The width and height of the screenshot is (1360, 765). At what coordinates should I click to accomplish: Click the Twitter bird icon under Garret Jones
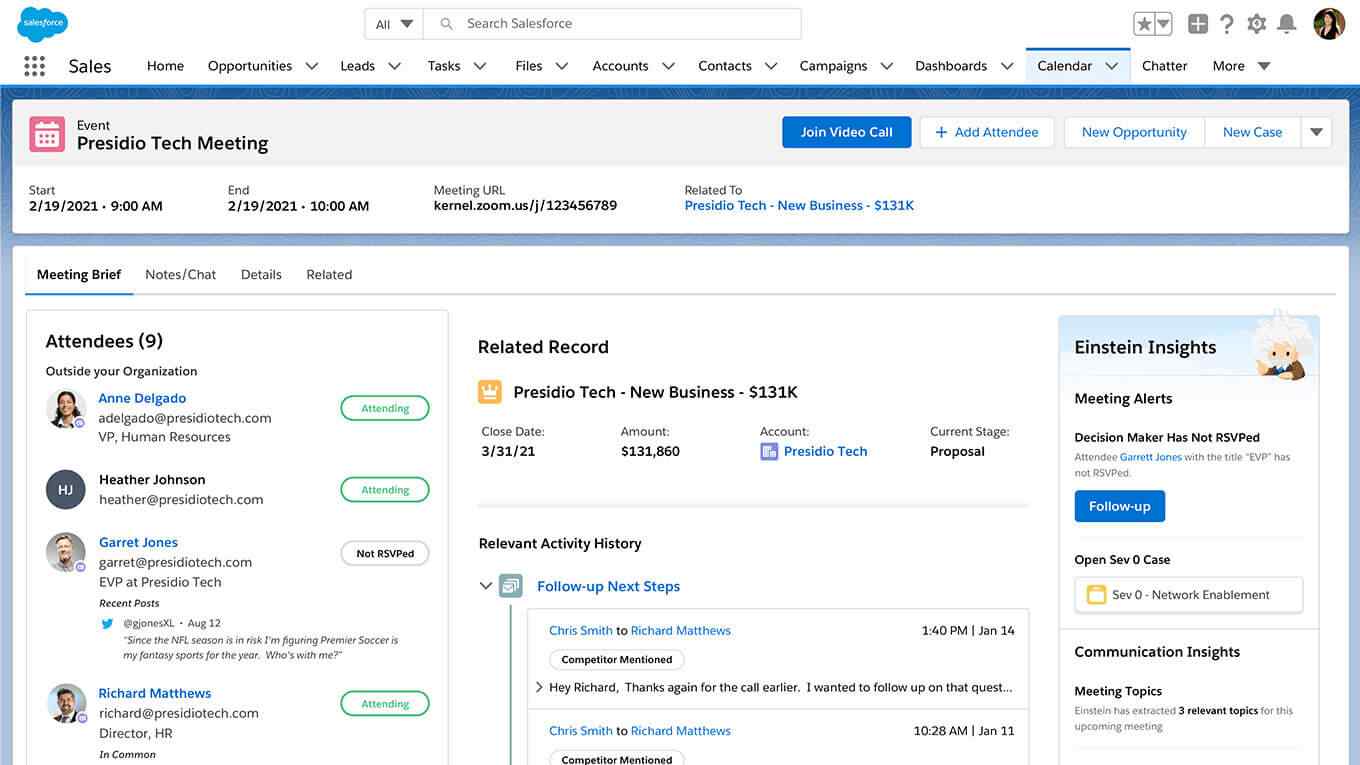107,623
